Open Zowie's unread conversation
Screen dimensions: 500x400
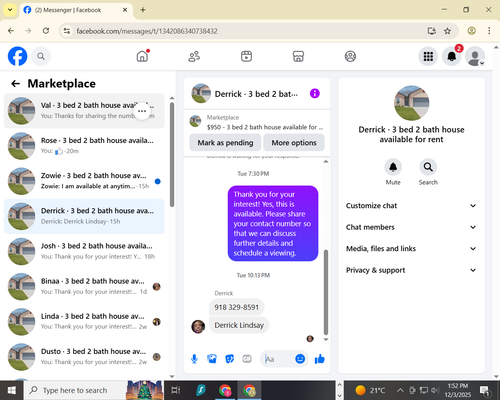[x=84, y=181]
